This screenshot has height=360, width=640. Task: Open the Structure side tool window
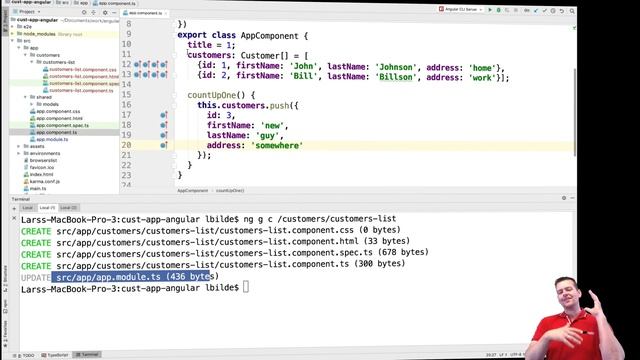(5, 279)
